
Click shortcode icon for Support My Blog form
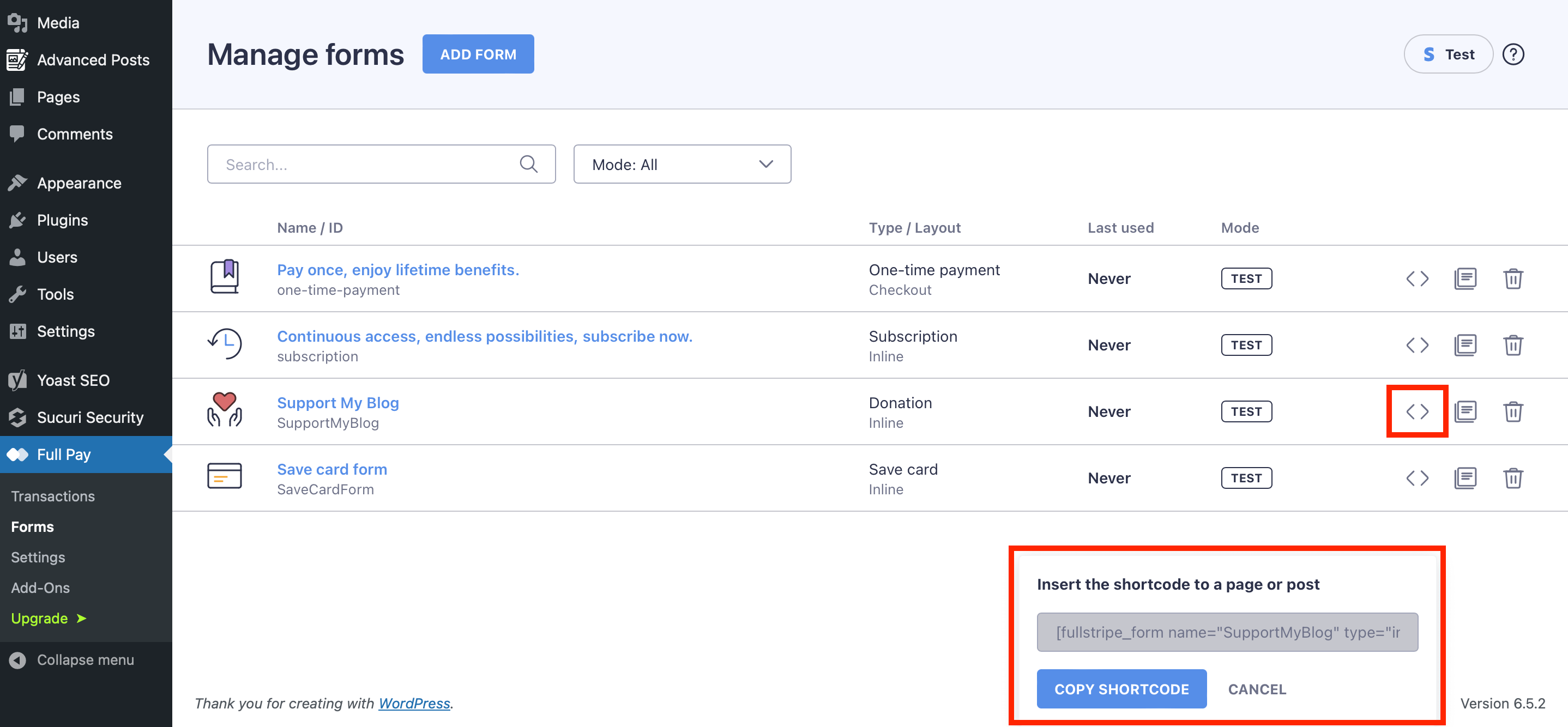[1416, 411]
